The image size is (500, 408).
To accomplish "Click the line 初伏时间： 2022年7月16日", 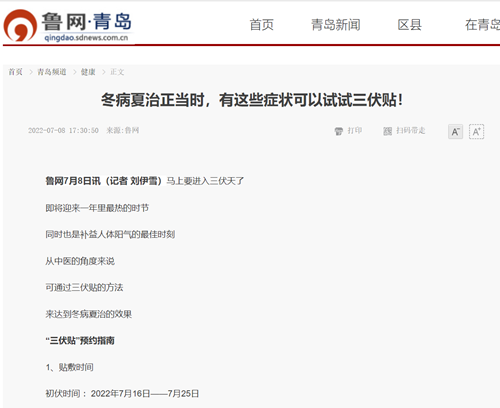I will [122, 394].
